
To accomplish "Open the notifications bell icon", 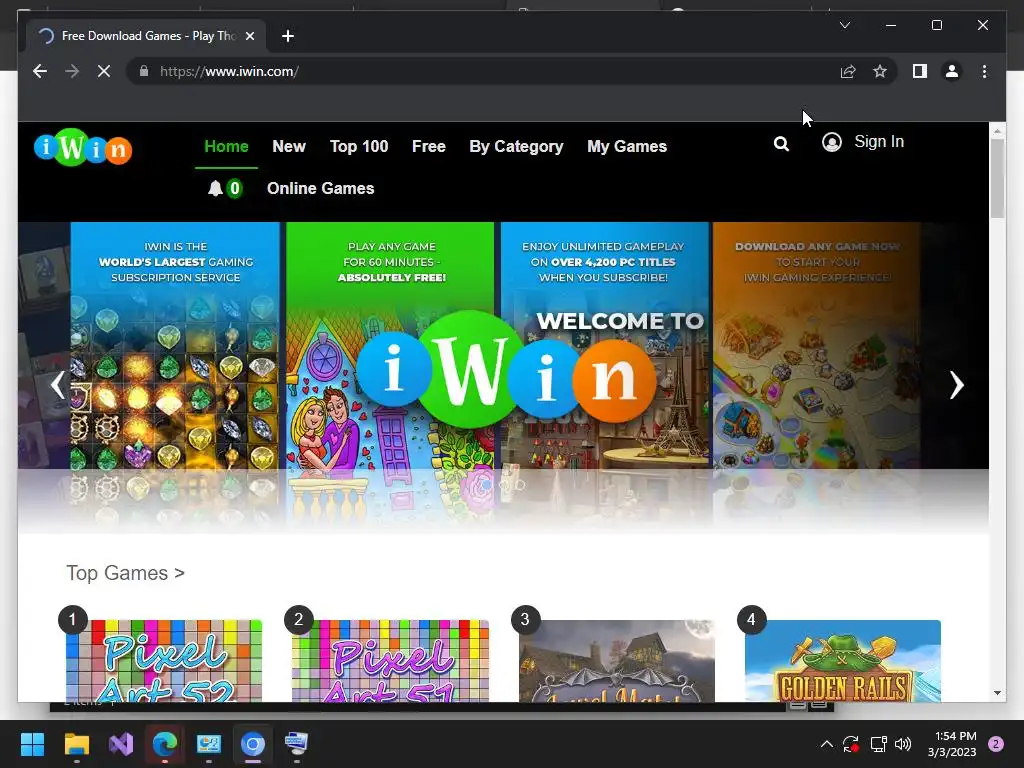I will pyautogui.click(x=216, y=189).
